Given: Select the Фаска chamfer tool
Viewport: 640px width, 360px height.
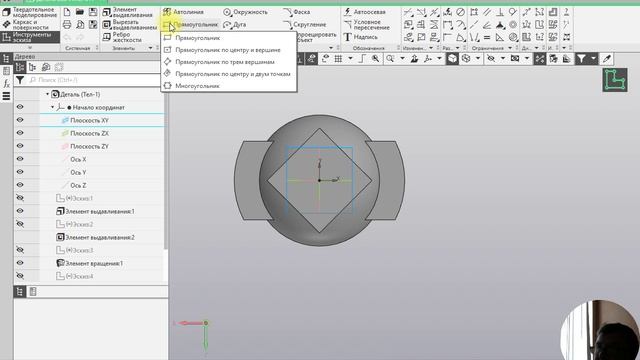Looking at the screenshot, I should [x=297, y=12].
